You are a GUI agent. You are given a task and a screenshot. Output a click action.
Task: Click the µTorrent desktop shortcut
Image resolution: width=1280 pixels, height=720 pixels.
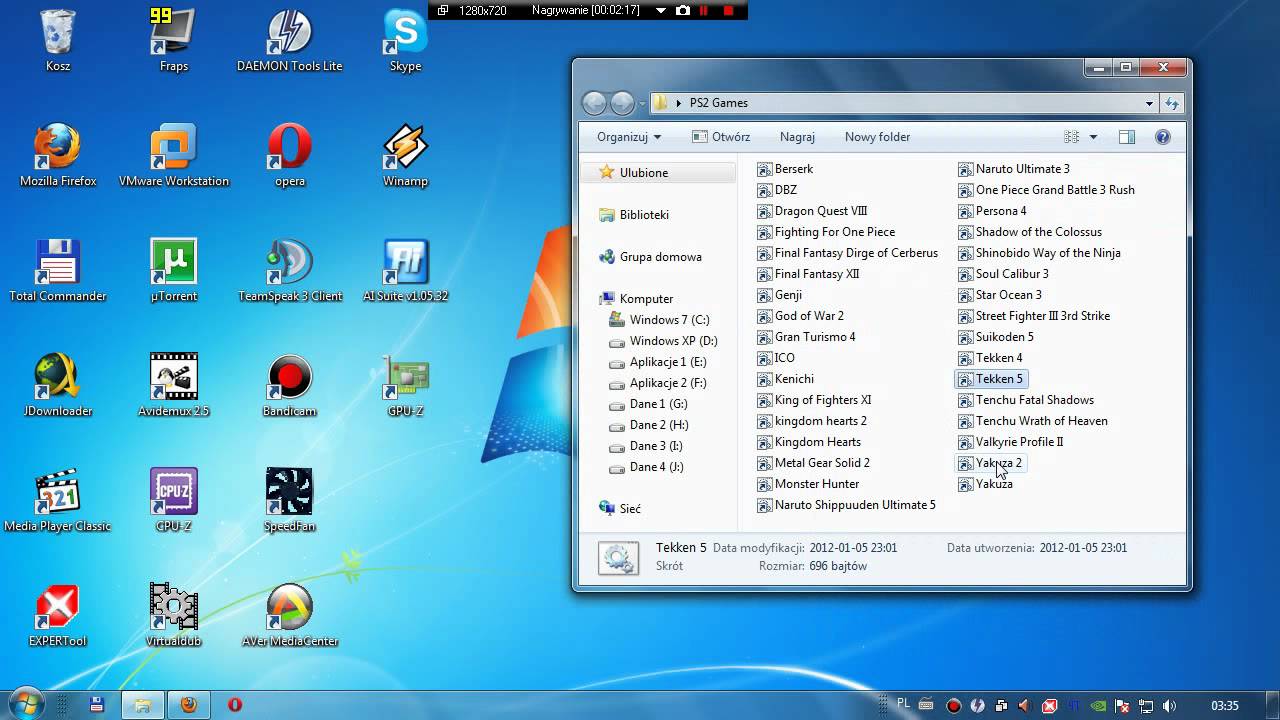[173, 271]
